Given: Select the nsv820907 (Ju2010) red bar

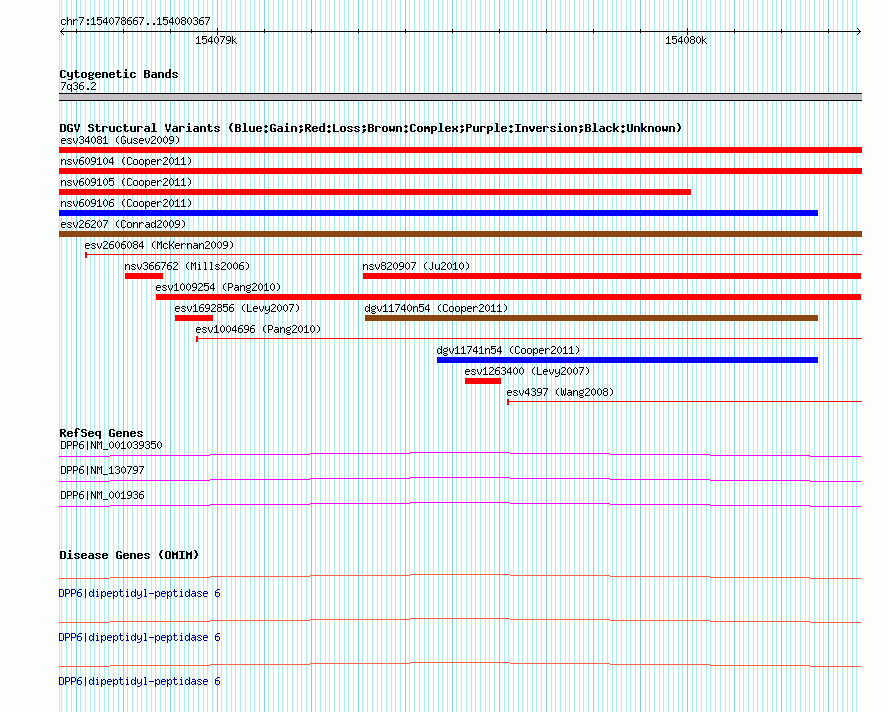Looking at the screenshot, I should pos(612,276).
